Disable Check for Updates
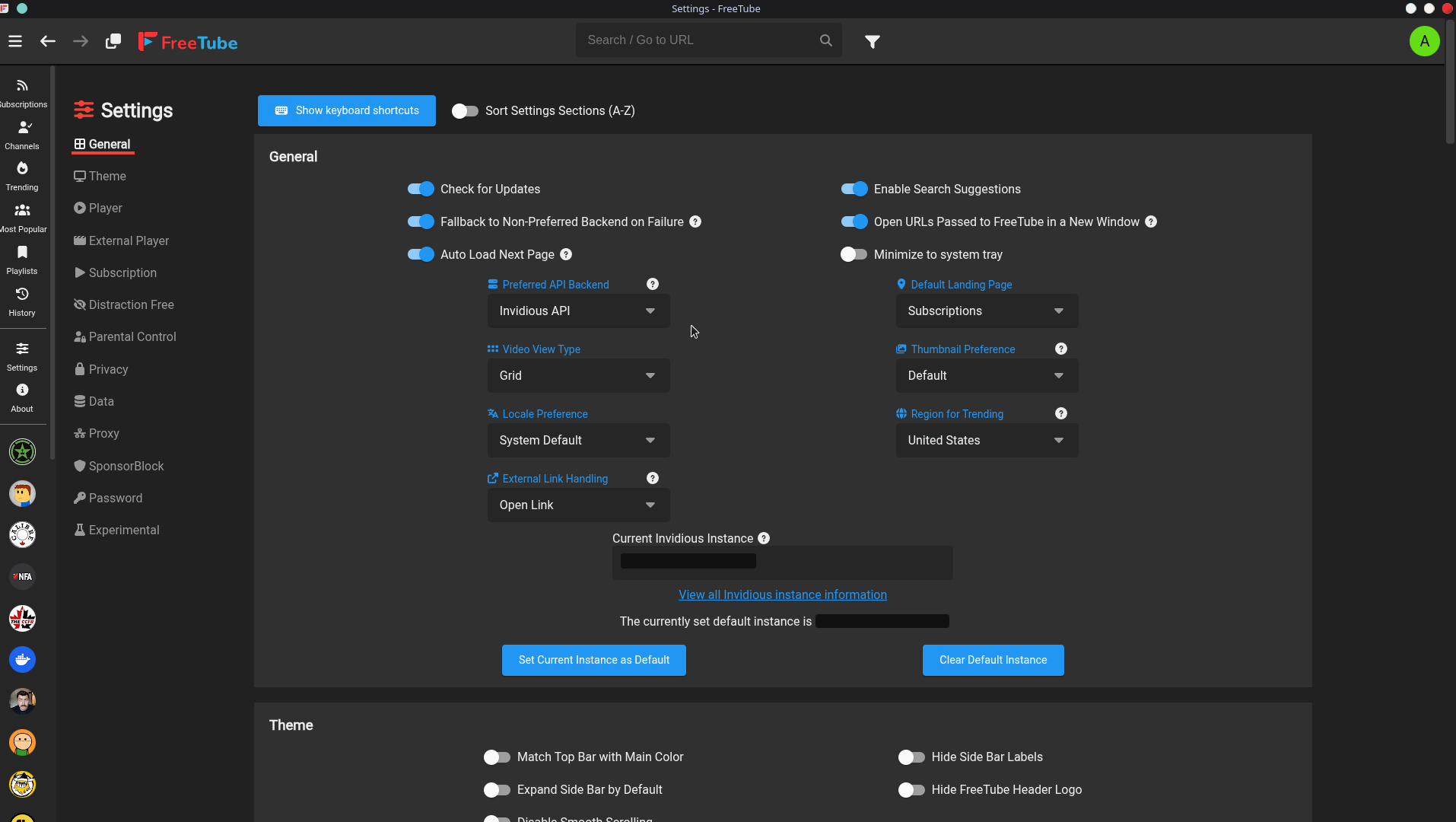The image size is (1456, 822). click(421, 189)
